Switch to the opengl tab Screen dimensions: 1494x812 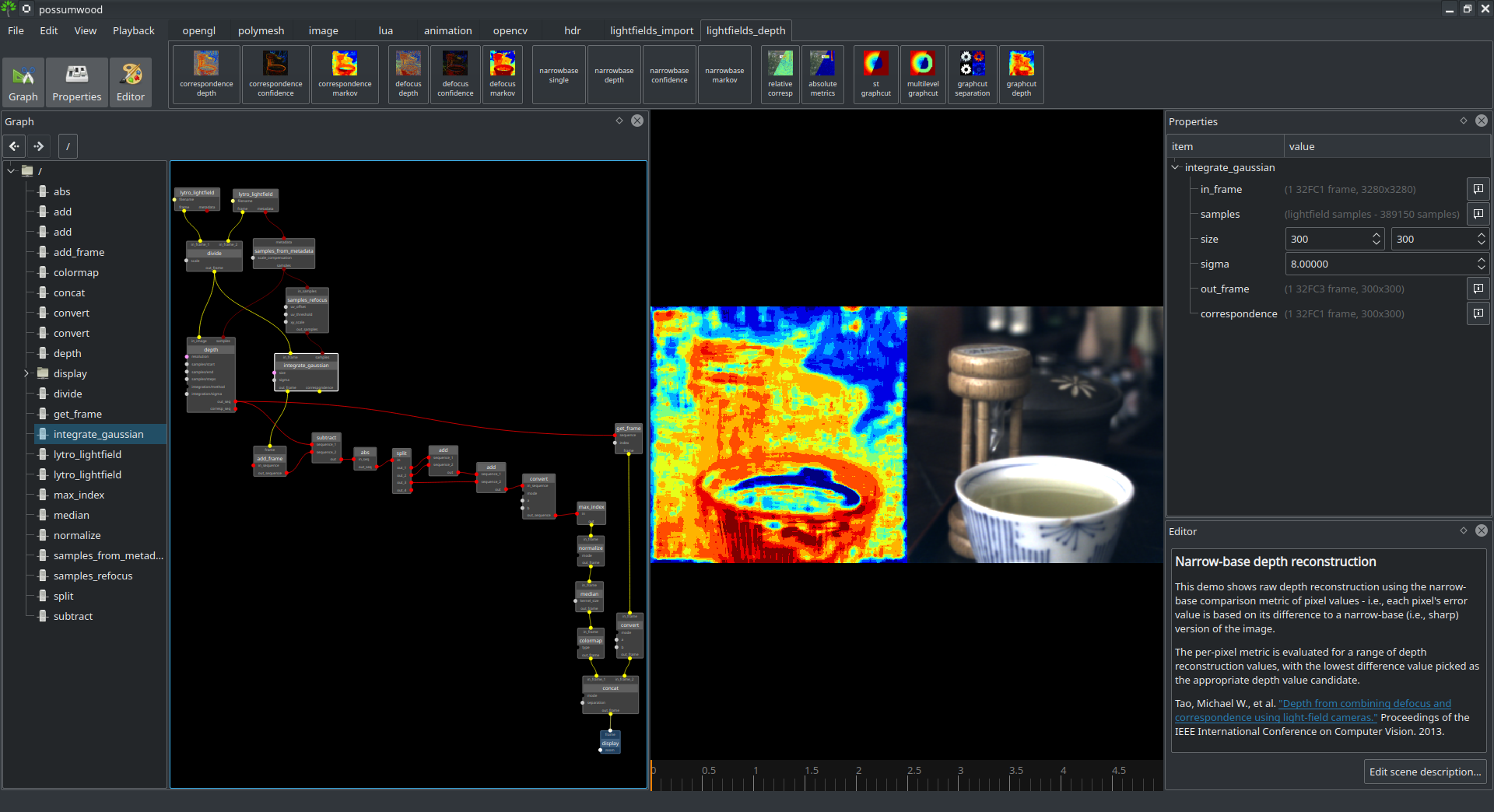[199, 30]
